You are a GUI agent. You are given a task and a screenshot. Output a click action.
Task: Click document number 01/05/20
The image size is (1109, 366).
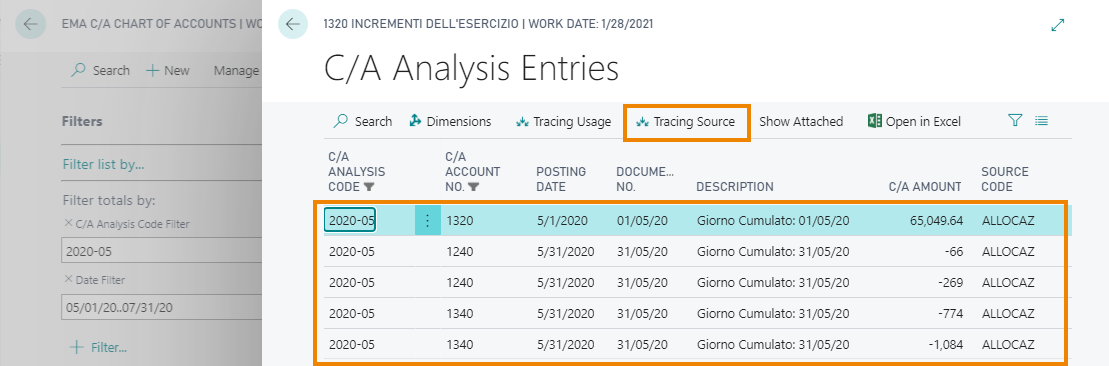(x=641, y=221)
